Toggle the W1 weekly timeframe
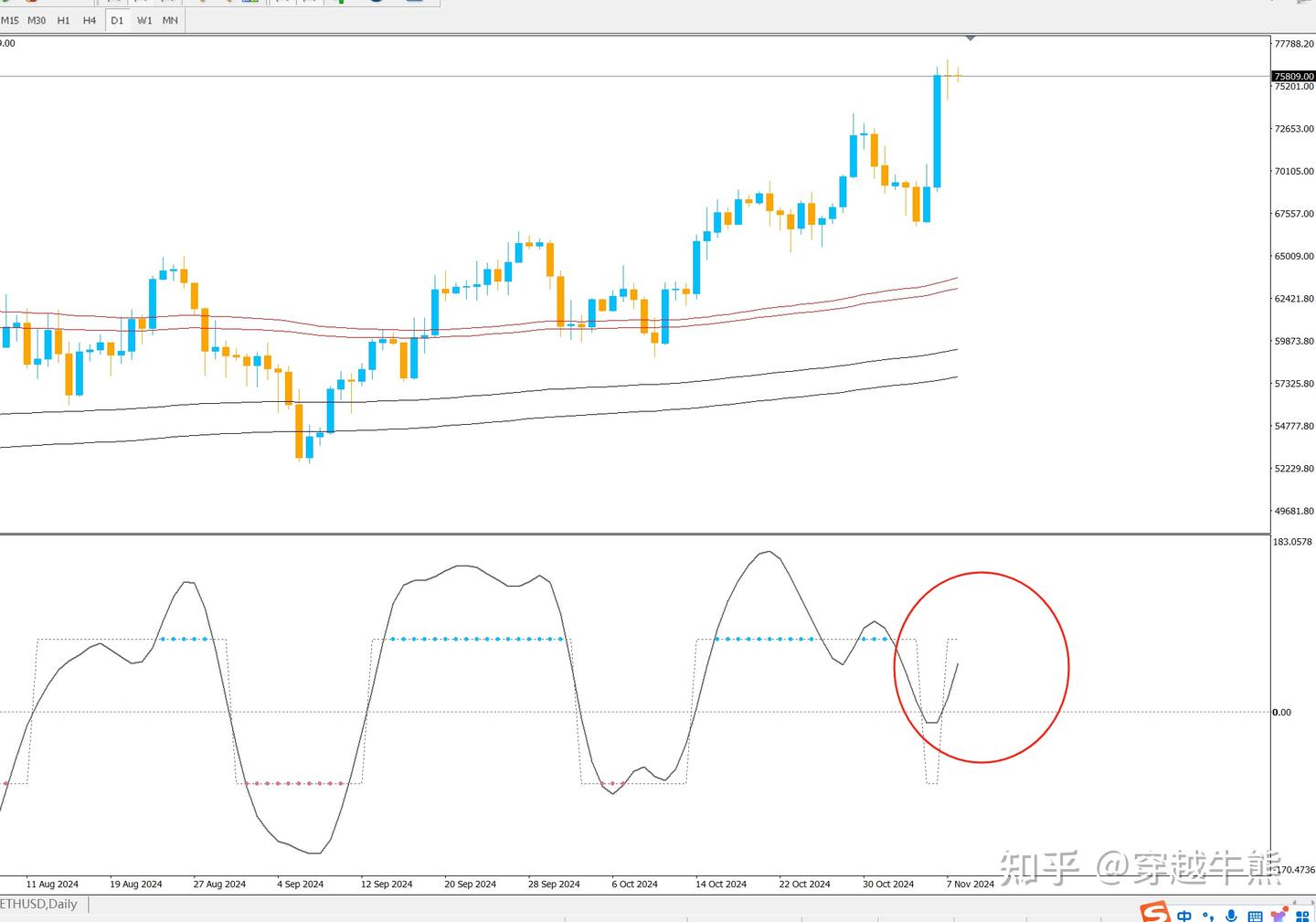 (x=144, y=20)
